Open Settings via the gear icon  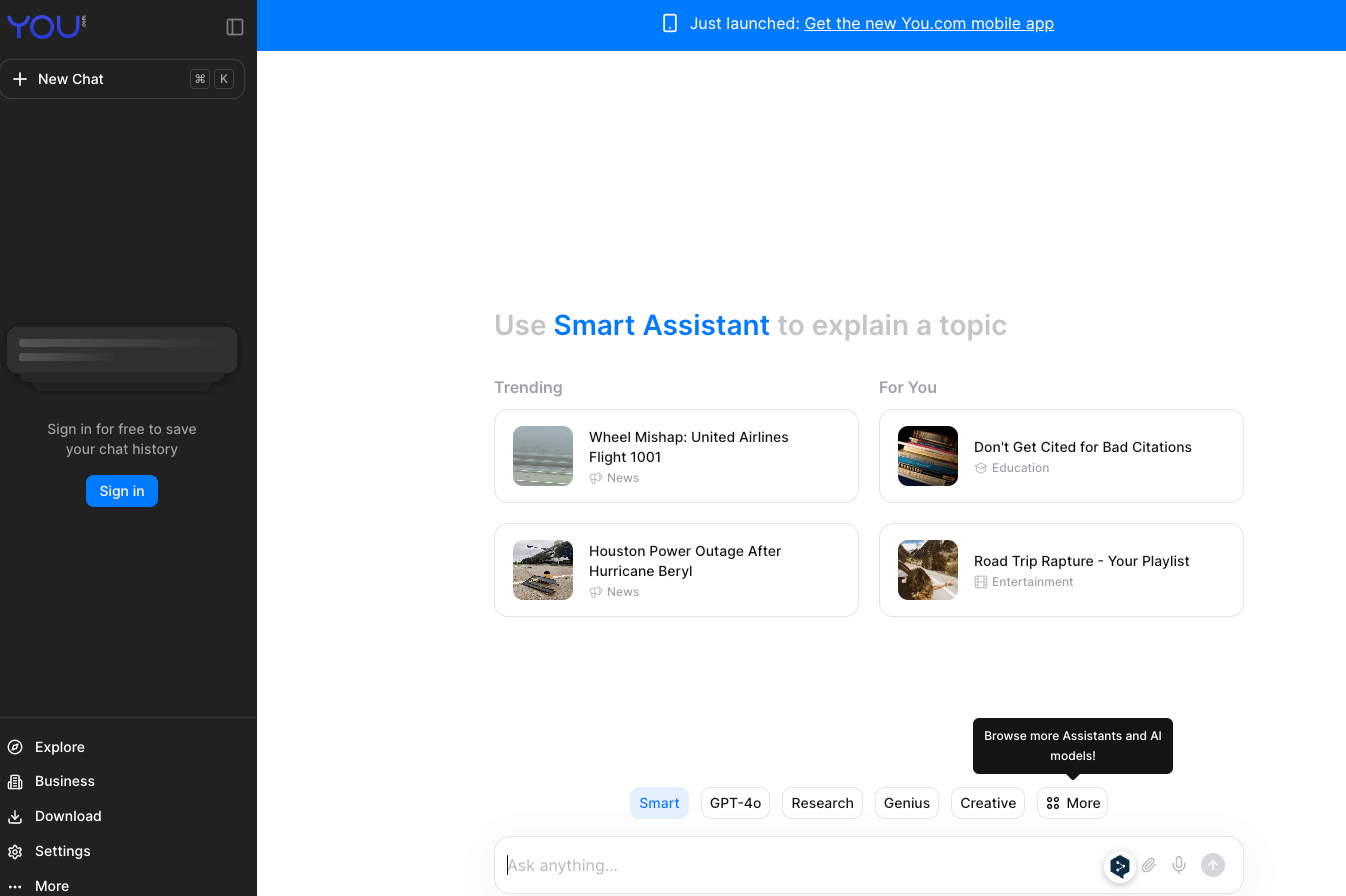coord(13,851)
